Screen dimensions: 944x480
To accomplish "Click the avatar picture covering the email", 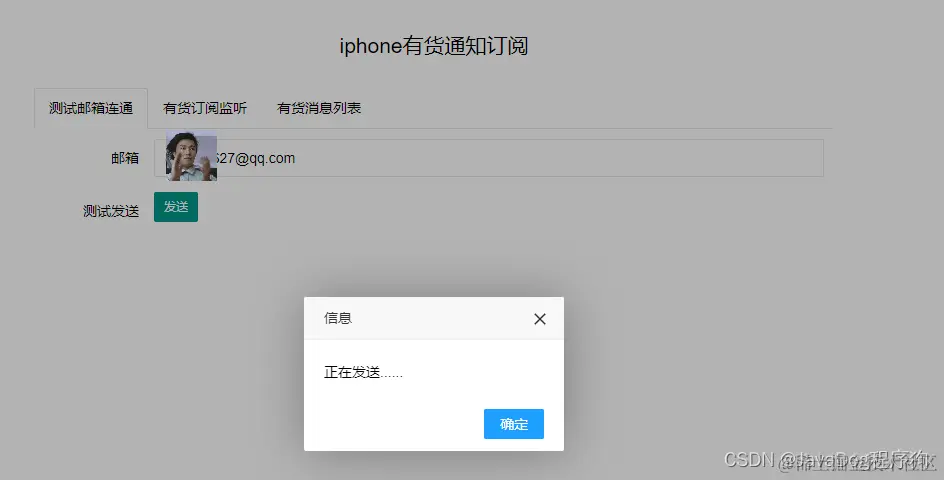I will tap(191, 155).
